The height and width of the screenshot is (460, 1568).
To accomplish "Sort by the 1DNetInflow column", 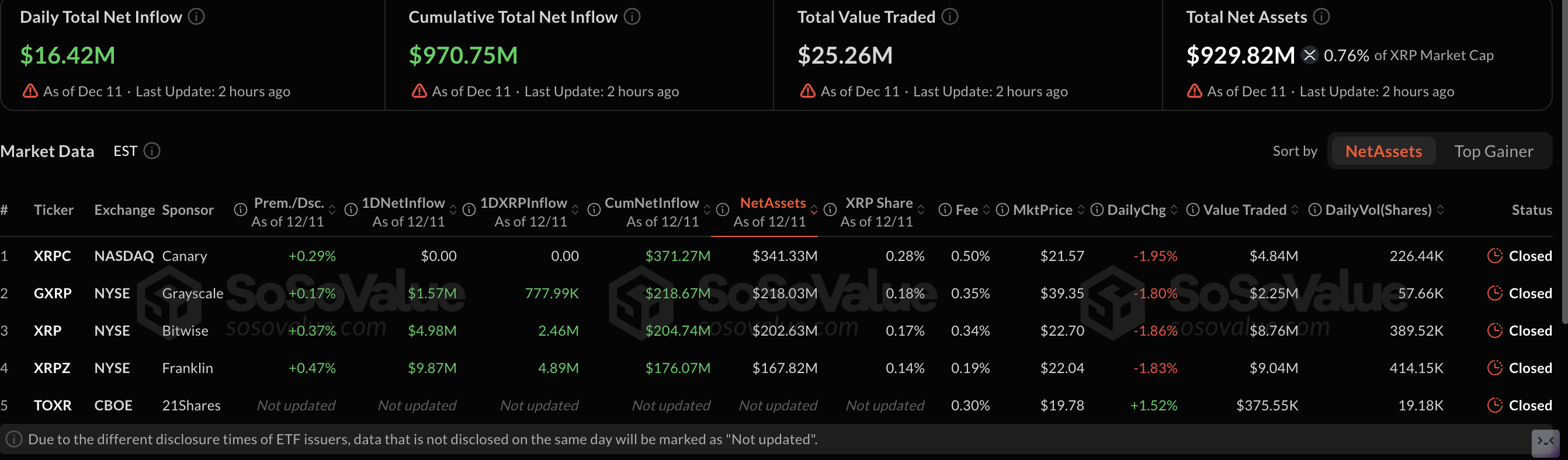I will click(x=453, y=210).
